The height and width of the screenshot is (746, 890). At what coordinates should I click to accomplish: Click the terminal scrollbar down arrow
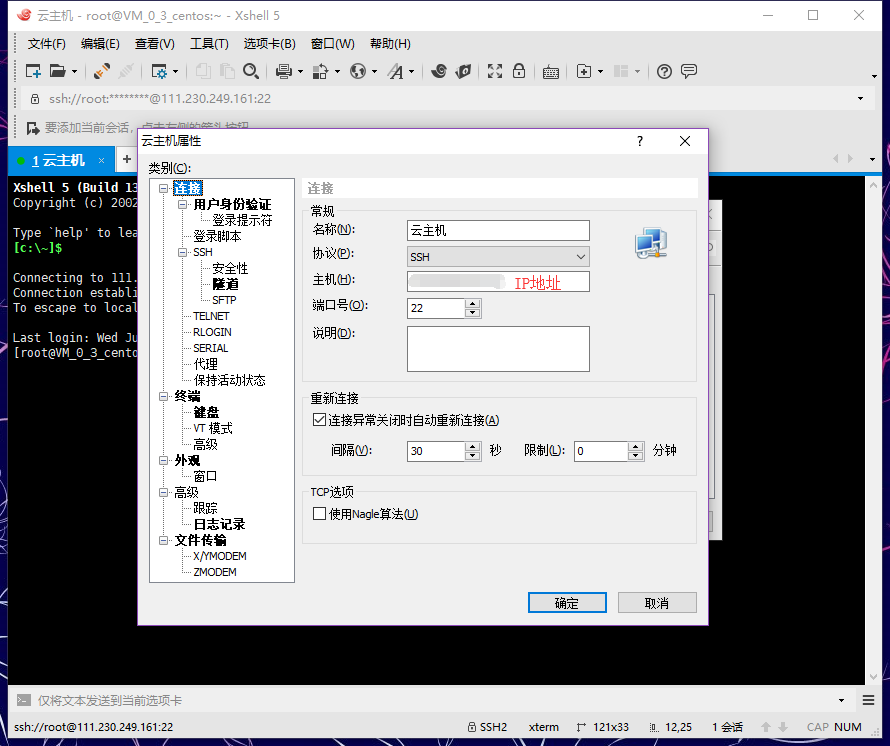(873, 676)
